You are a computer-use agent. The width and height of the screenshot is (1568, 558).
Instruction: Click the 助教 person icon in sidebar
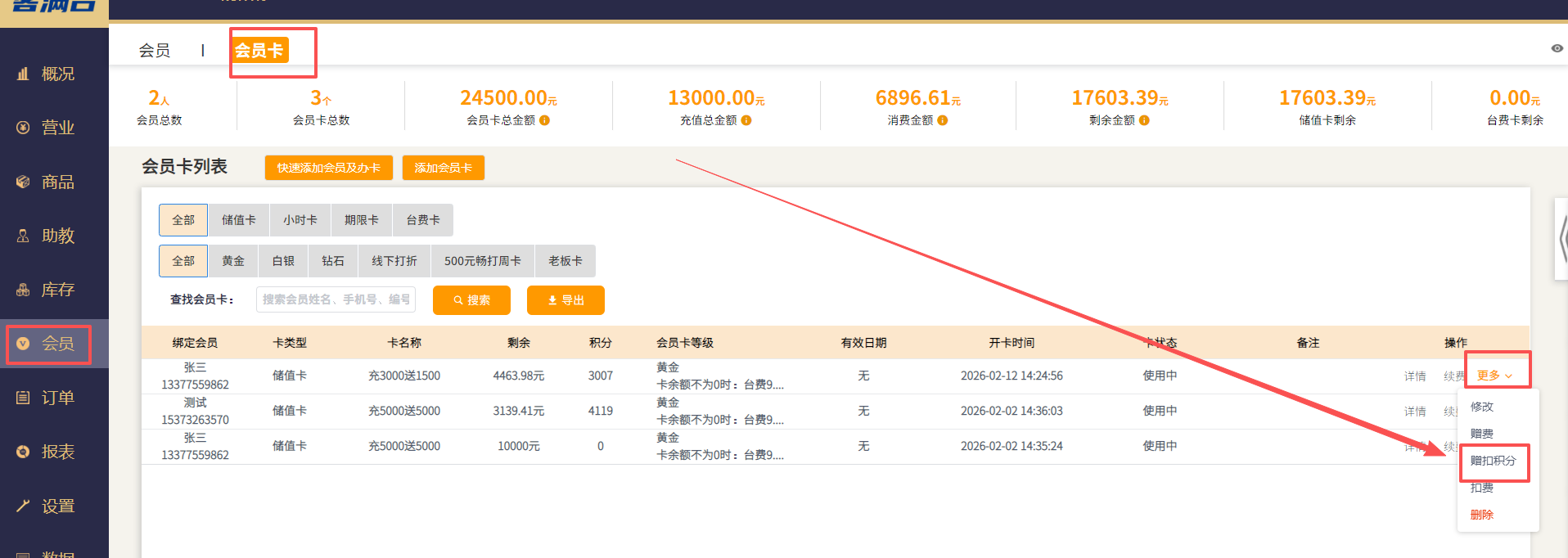point(23,236)
